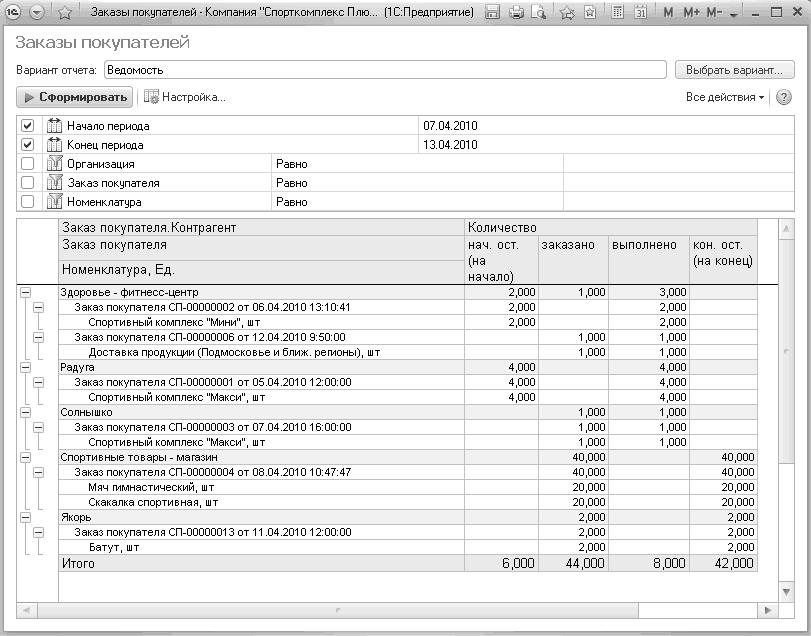Screen dimensions: 811x636
Task: Click the M+ memory add button
Action: pos(692,12)
